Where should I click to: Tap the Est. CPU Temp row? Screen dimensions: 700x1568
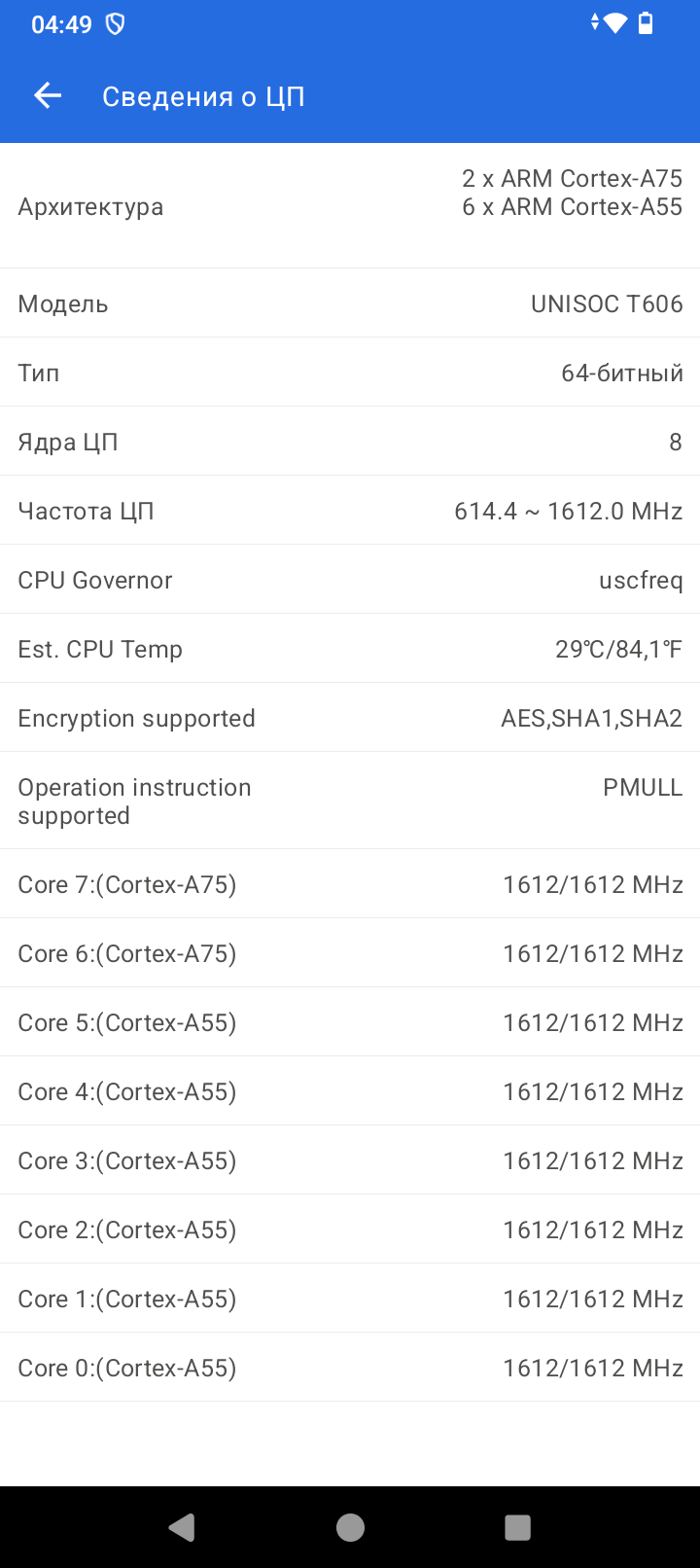click(350, 649)
